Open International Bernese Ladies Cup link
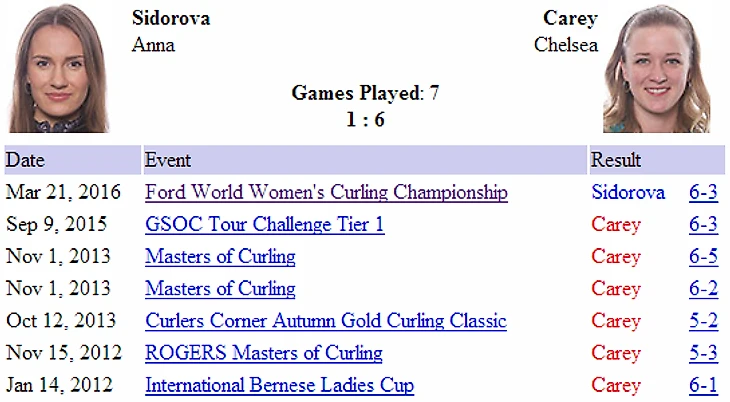This screenshot has height=402, width=730. point(279,385)
